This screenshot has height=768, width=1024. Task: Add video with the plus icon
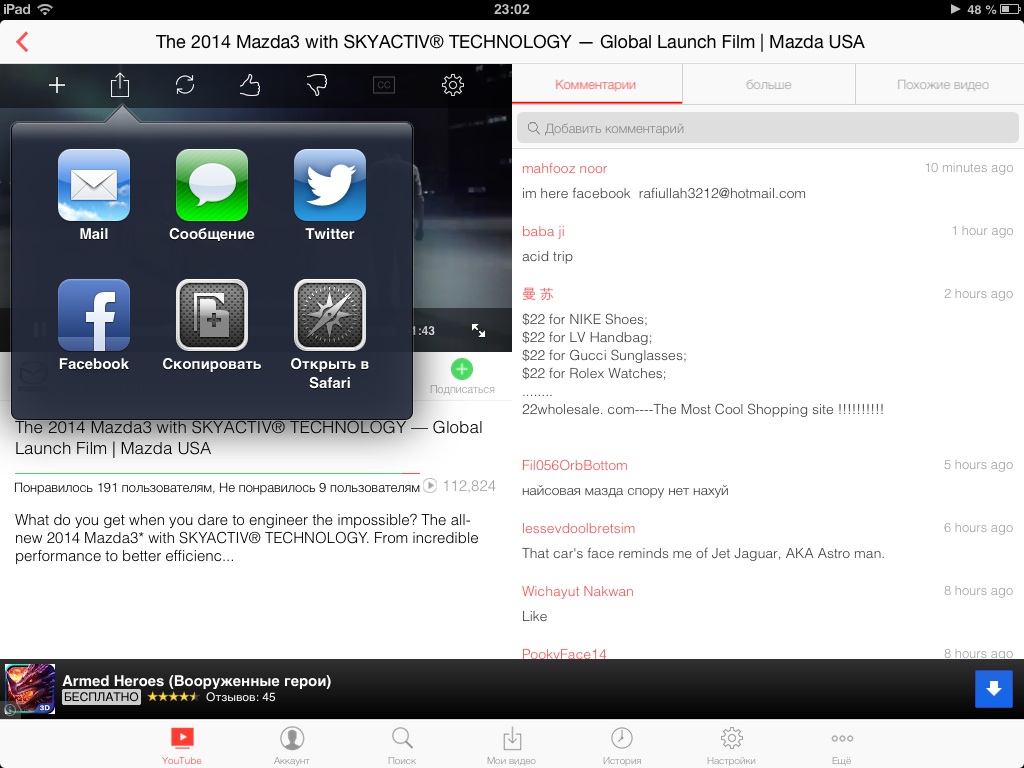click(x=57, y=85)
